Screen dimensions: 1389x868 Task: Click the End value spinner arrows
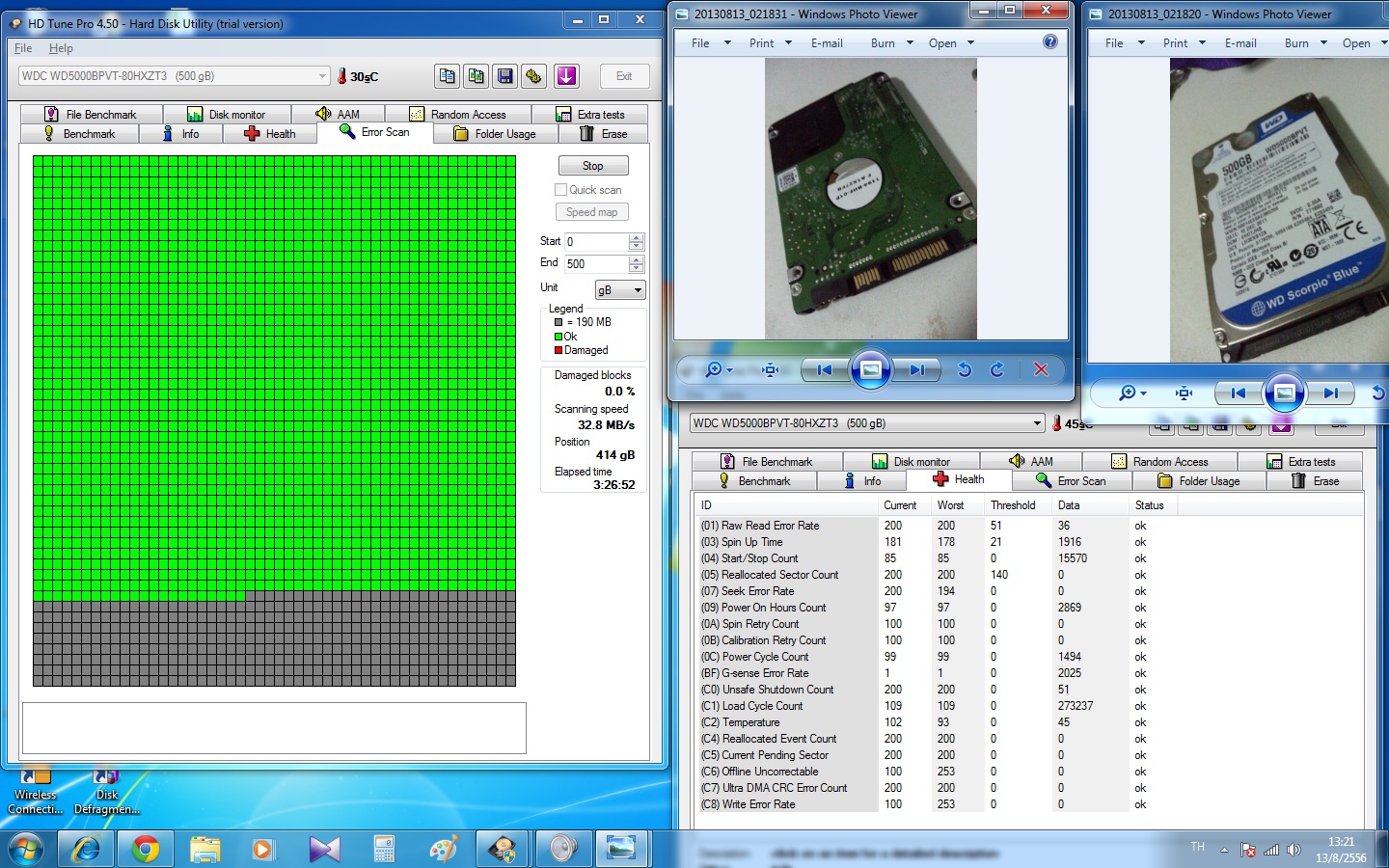[636, 264]
